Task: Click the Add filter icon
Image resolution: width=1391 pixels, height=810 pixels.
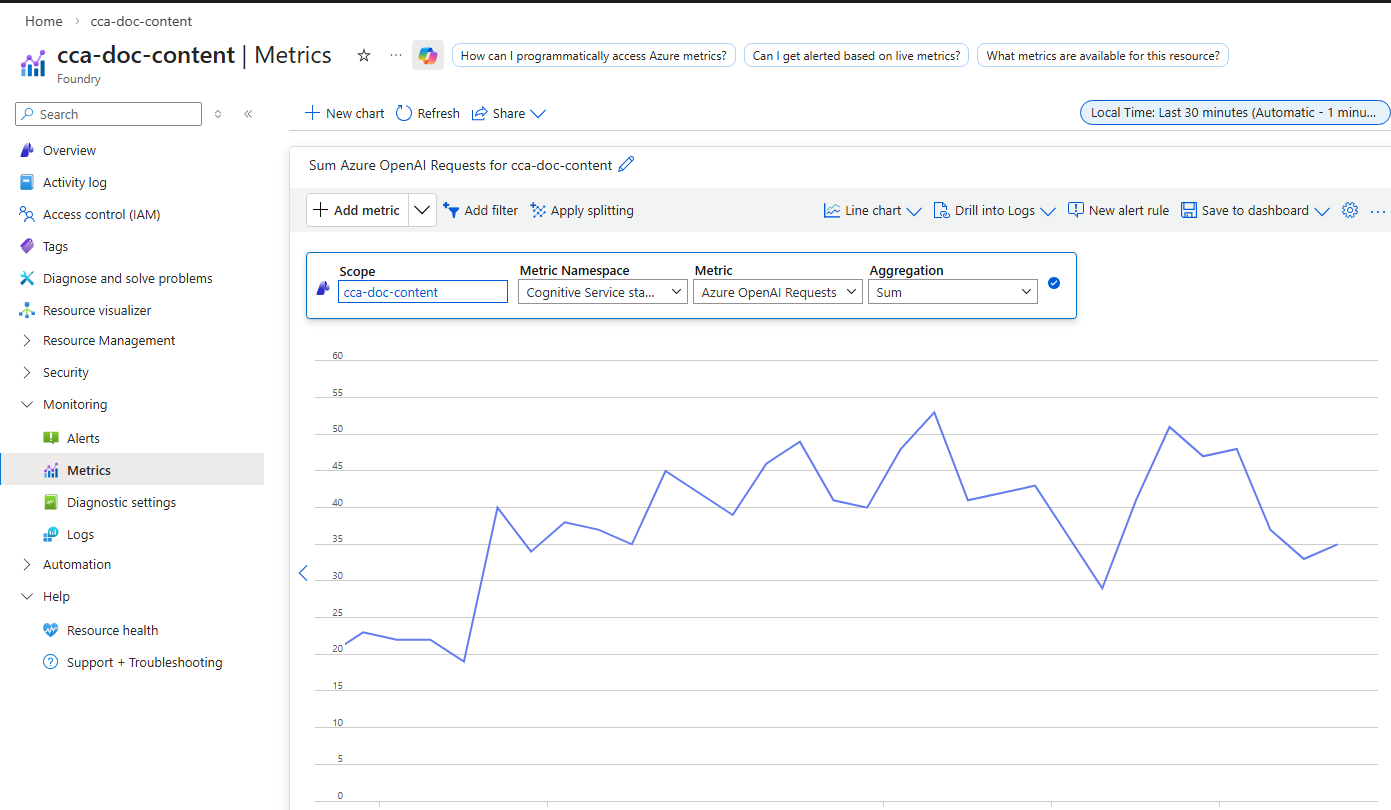Action: pos(451,210)
